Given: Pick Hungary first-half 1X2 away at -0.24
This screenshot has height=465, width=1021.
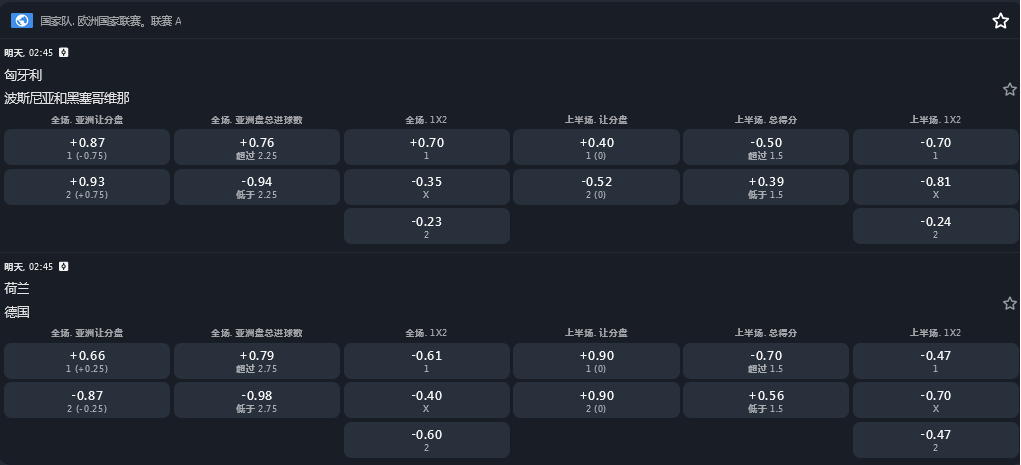Looking at the screenshot, I should click(935, 226).
